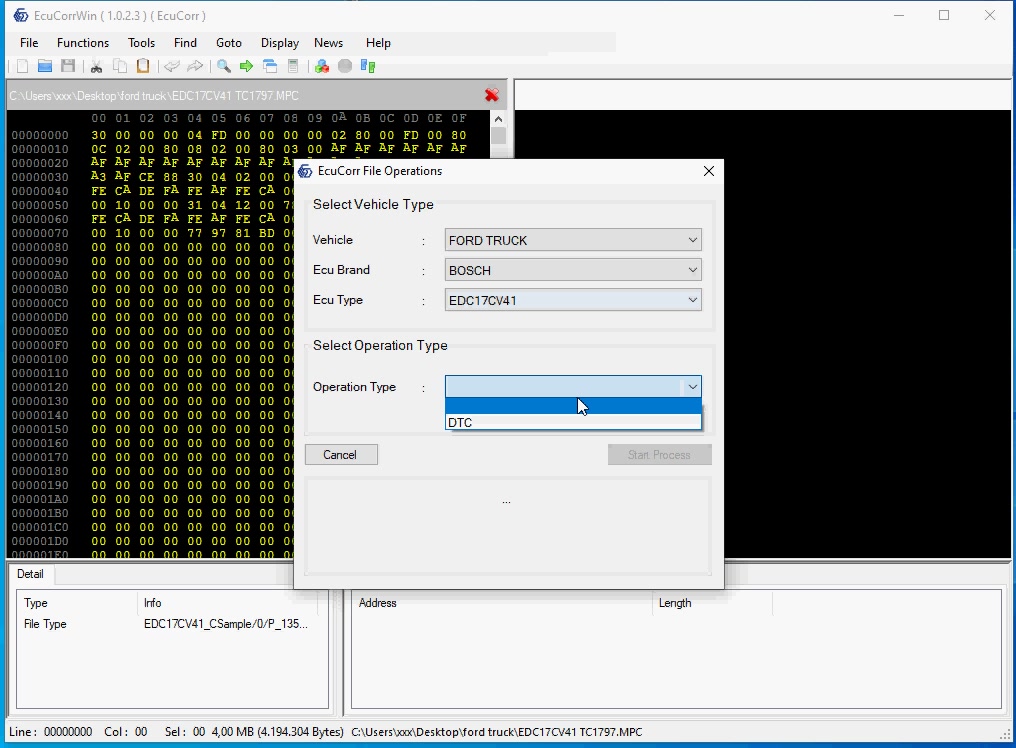The width and height of the screenshot is (1016, 748).
Task: Click the calculator toolbar icon
Action: (x=293, y=66)
